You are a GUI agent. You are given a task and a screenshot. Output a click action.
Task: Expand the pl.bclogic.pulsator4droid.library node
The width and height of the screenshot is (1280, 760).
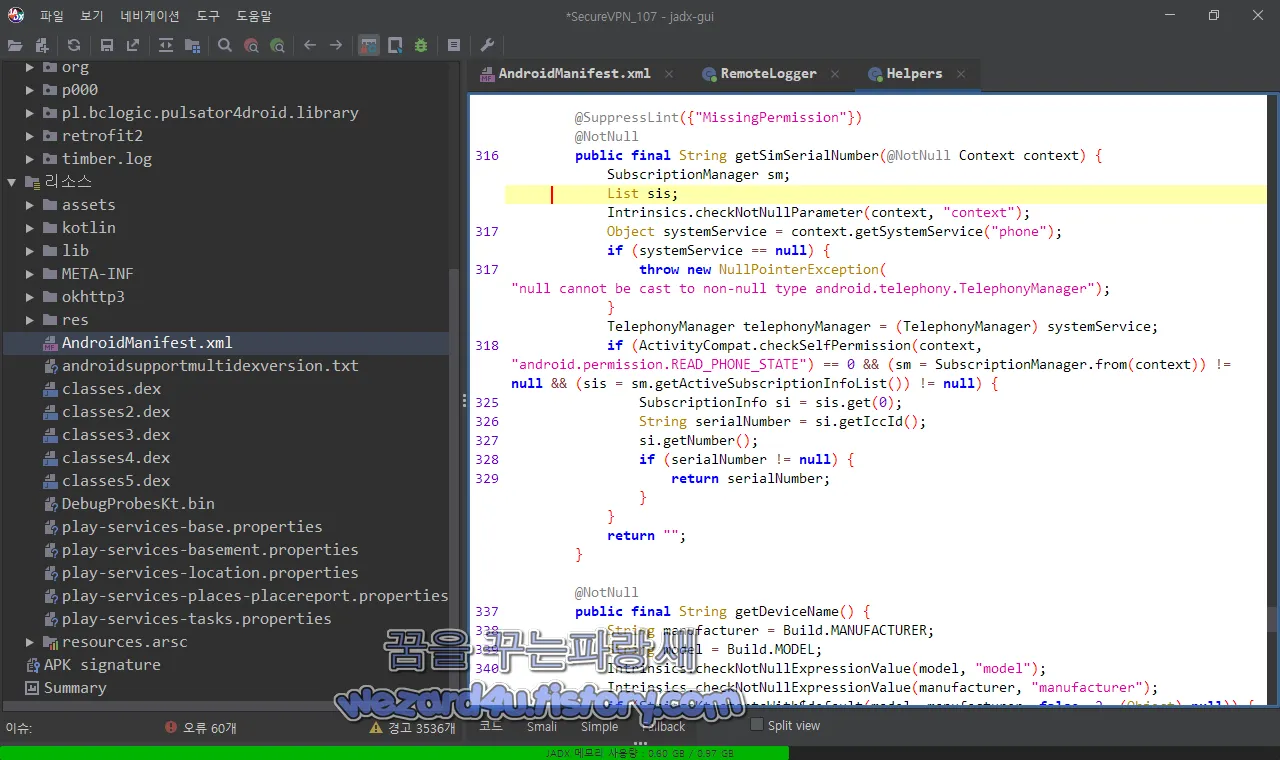point(30,113)
